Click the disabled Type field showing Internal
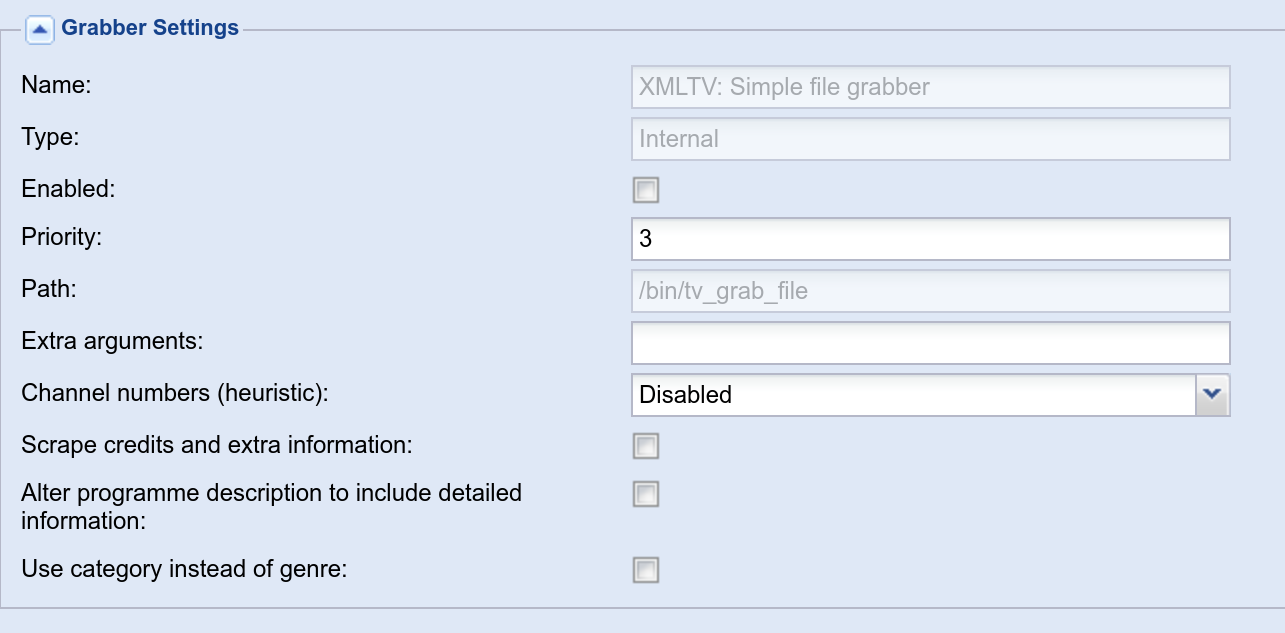The image size is (1285, 633). 931,139
